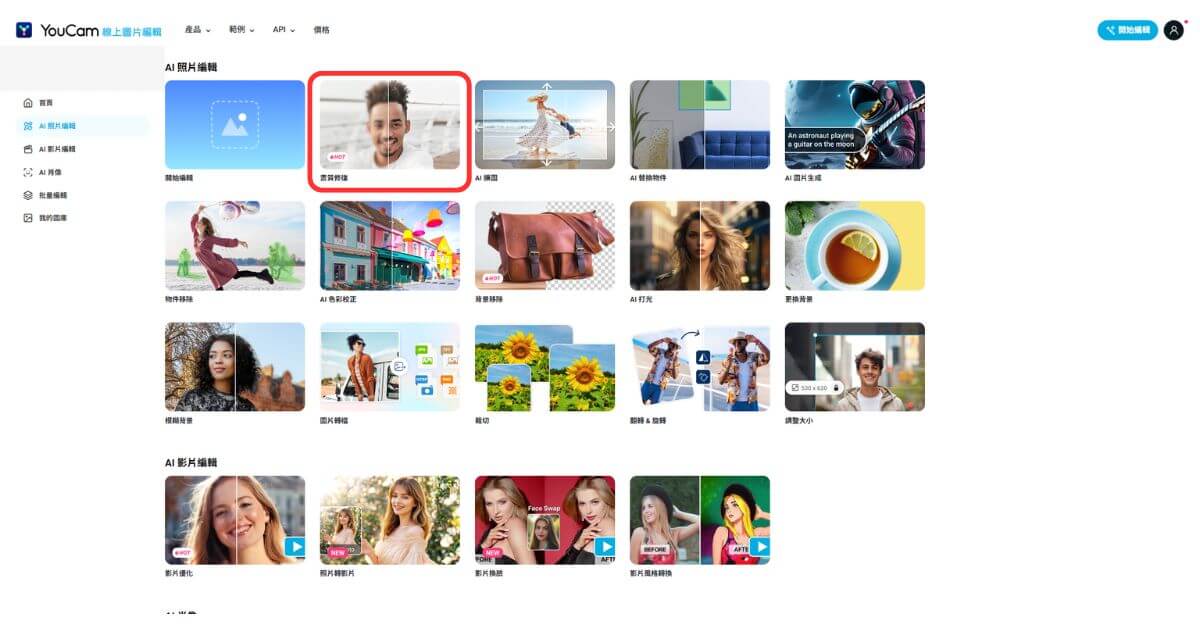
Task: Click the 影片換臉 Face Swap video tile
Action: [x=545, y=520]
